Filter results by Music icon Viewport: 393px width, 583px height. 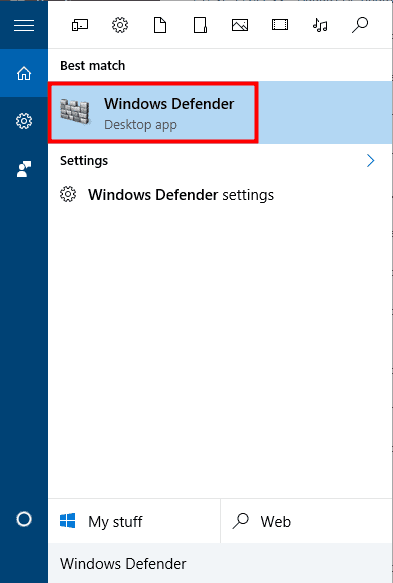(320, 25)
